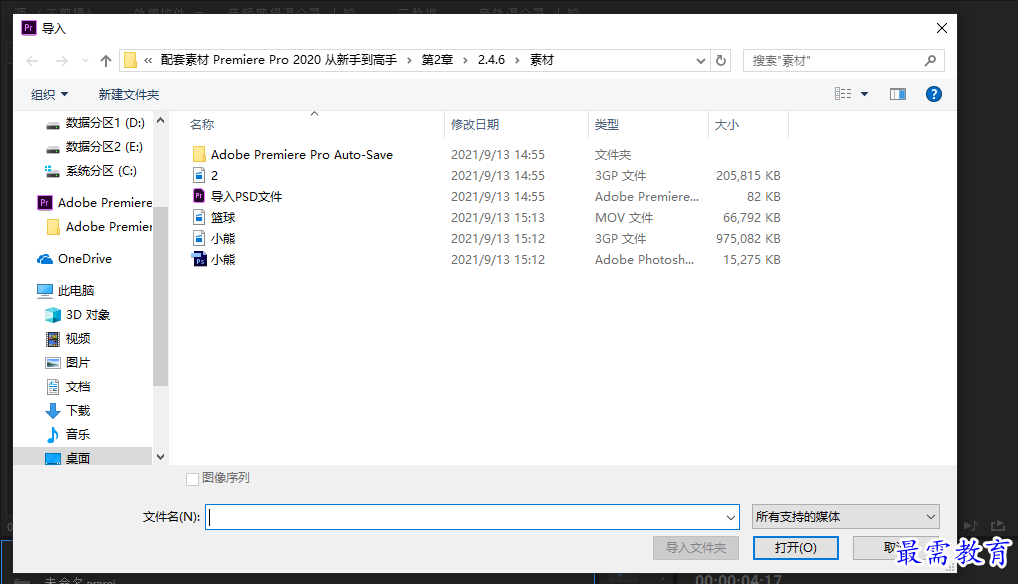
Task: Click 配套素材 Premiere Pro 2020 path segment
Action: [x=279, y=60]
